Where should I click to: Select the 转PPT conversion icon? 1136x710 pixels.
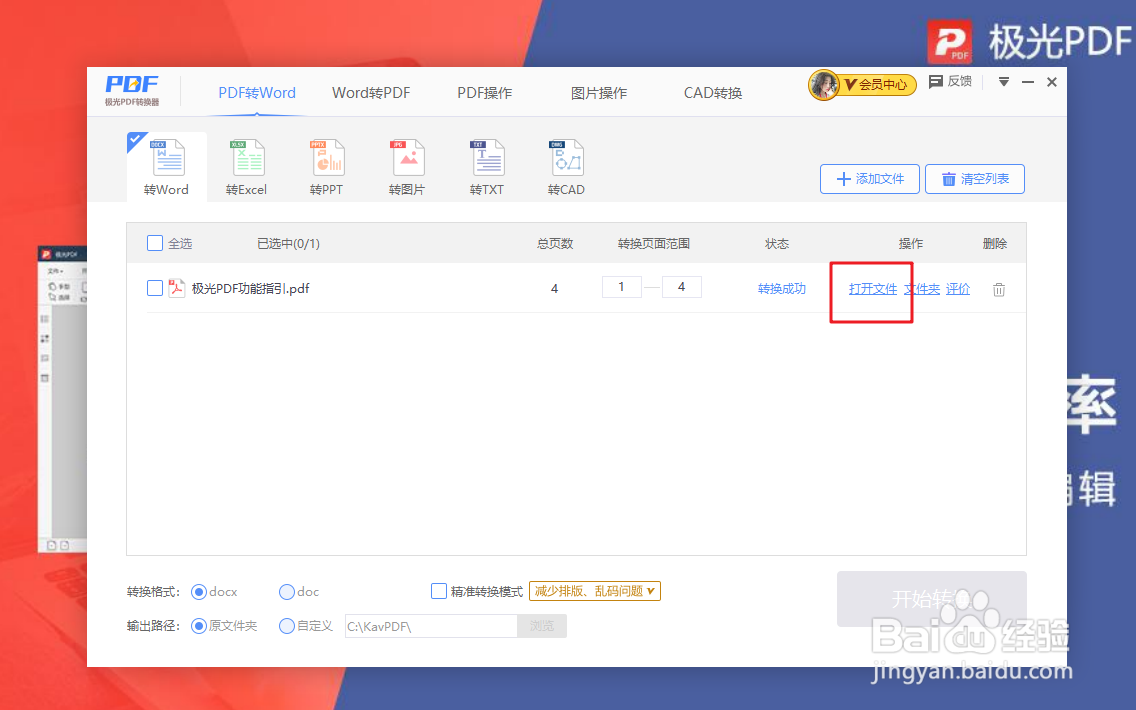click(x=327, y=167)
